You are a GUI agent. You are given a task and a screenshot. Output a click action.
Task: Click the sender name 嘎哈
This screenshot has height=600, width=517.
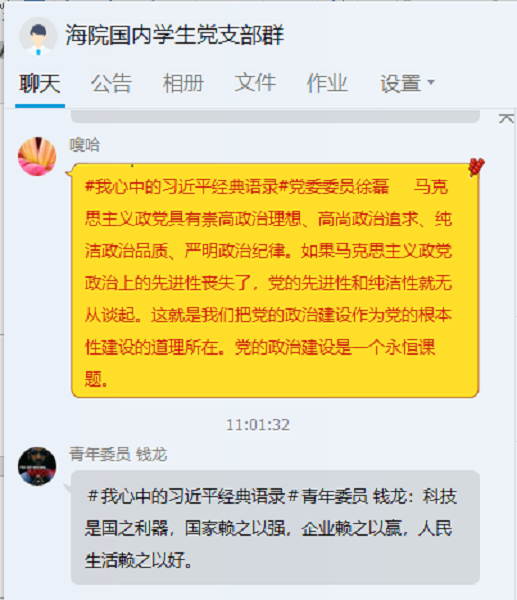pyautogui.click(x=85, y=145)
